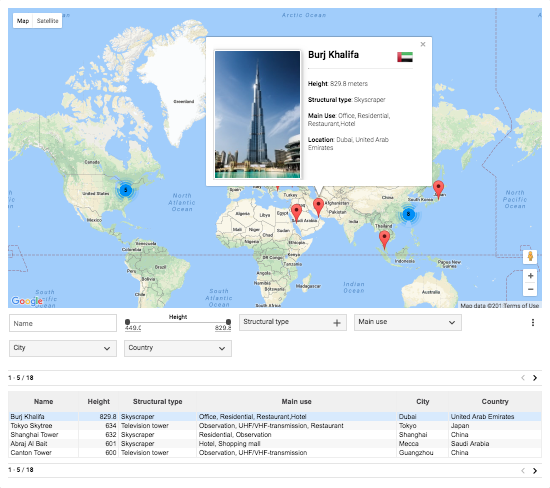Go to next page in bottom pager
Screen dimensions: 550x488
[535, 470]
